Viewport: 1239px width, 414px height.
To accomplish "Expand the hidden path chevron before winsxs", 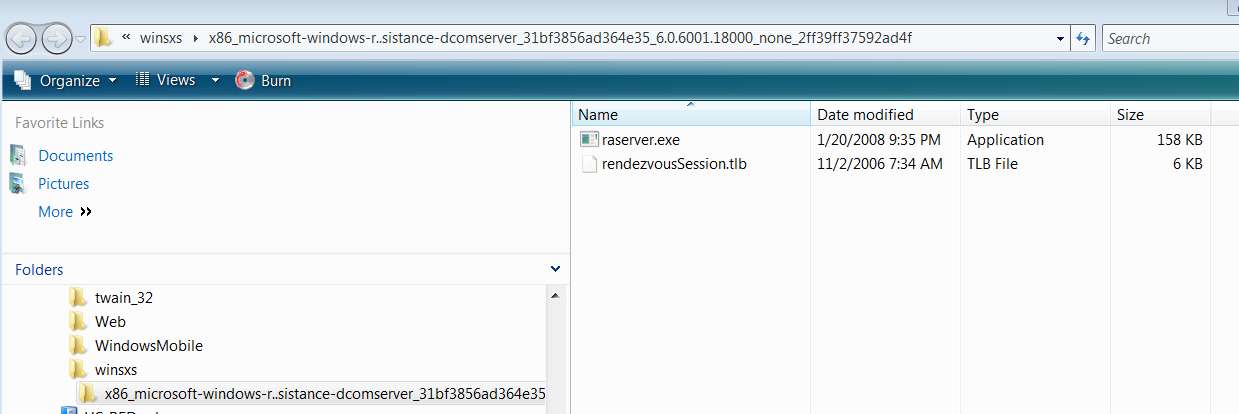I will [127, 39].
